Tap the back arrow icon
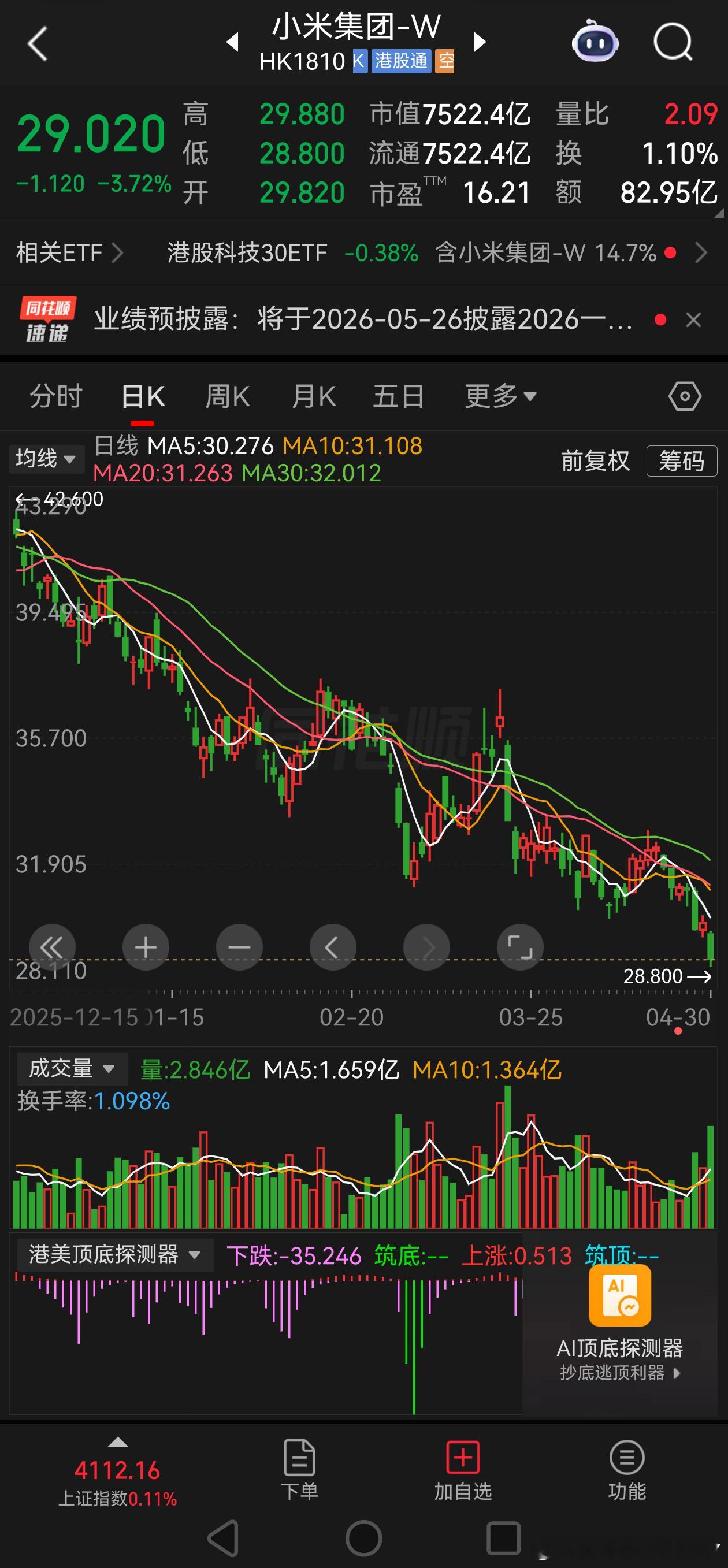This screenshot has width=728, height=1568. pos(38,44)
